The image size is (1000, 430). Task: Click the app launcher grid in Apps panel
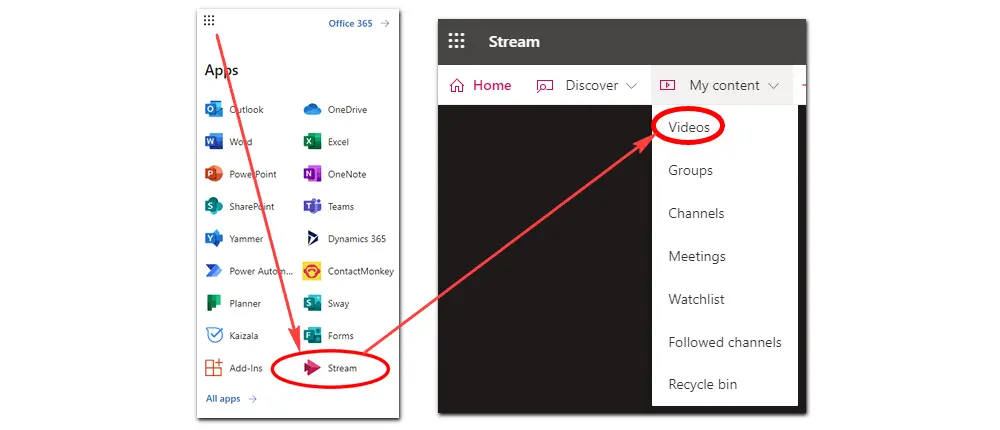209,20
